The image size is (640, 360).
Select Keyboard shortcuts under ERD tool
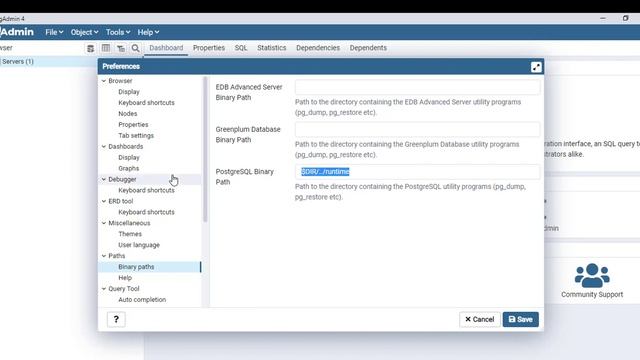click(146, 212)
